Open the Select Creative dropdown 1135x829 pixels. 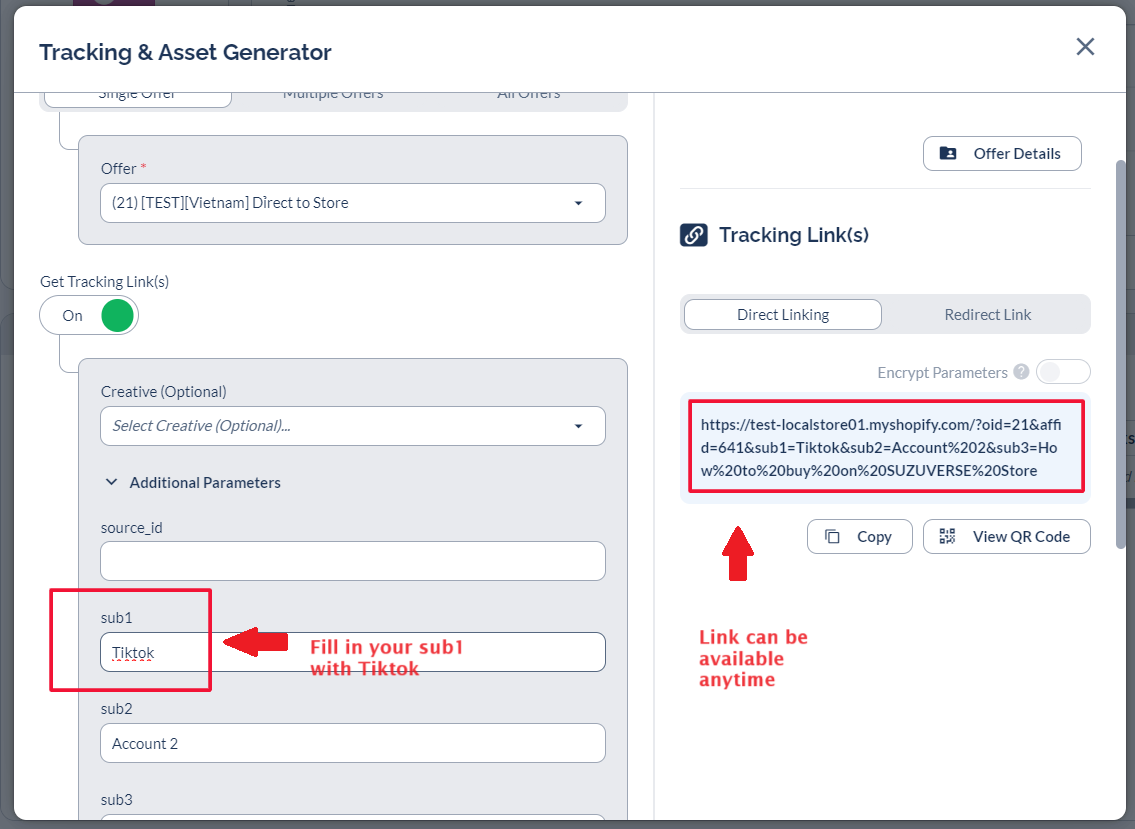point(352,426)
